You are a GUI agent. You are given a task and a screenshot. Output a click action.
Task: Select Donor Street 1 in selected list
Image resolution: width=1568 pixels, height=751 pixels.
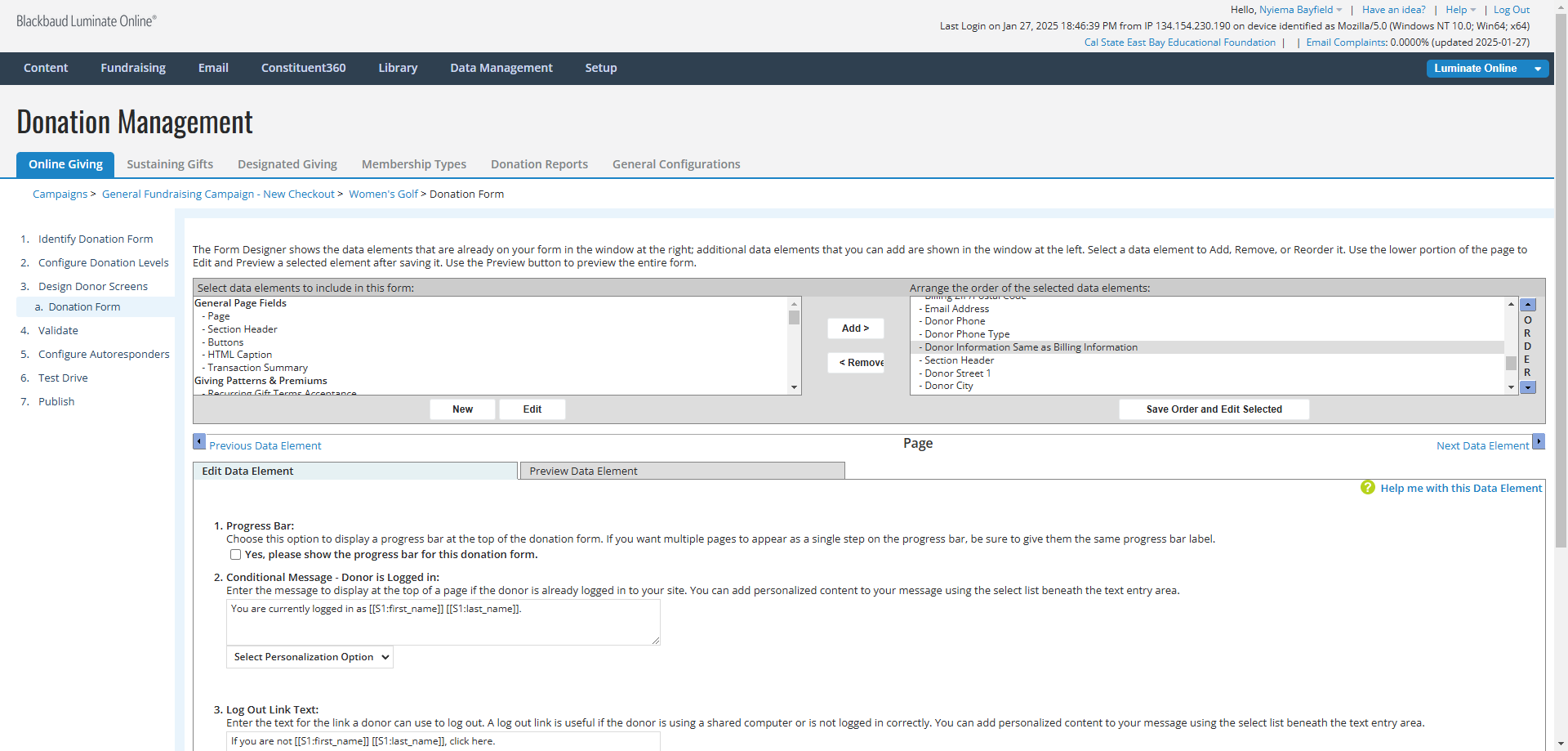click(x=1207, y=373)
